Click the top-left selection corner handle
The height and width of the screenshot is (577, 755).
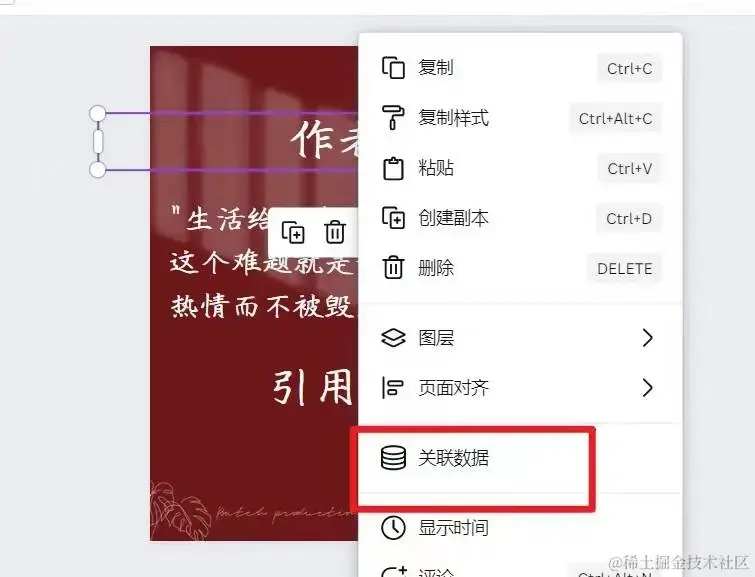click(x=98, y=114)
